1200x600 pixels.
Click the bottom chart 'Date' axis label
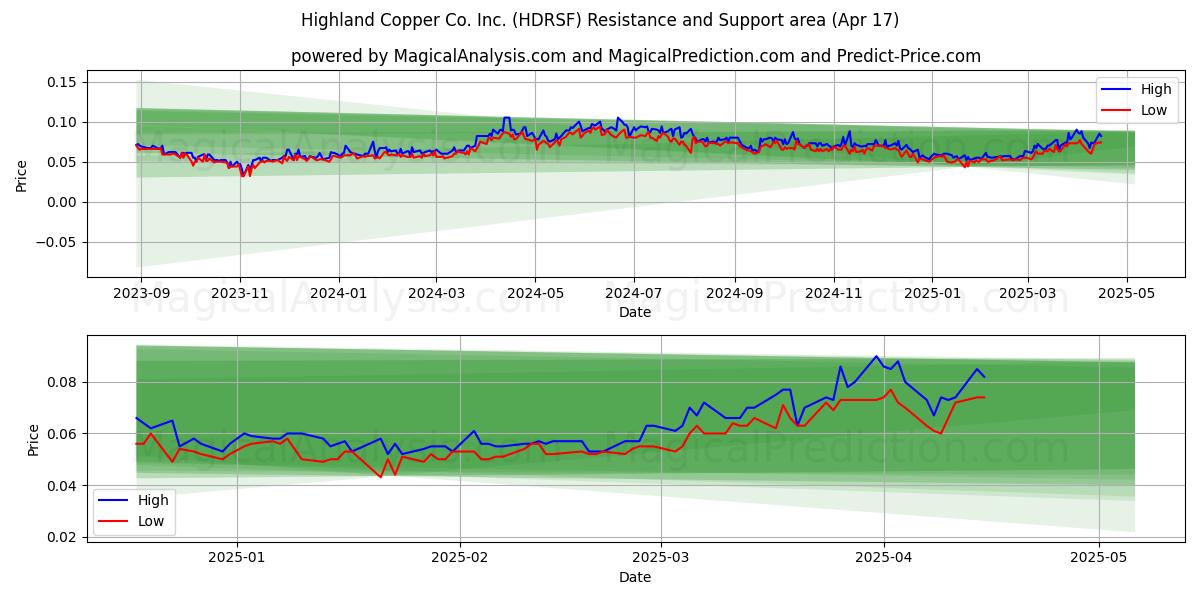pos(635,577)
